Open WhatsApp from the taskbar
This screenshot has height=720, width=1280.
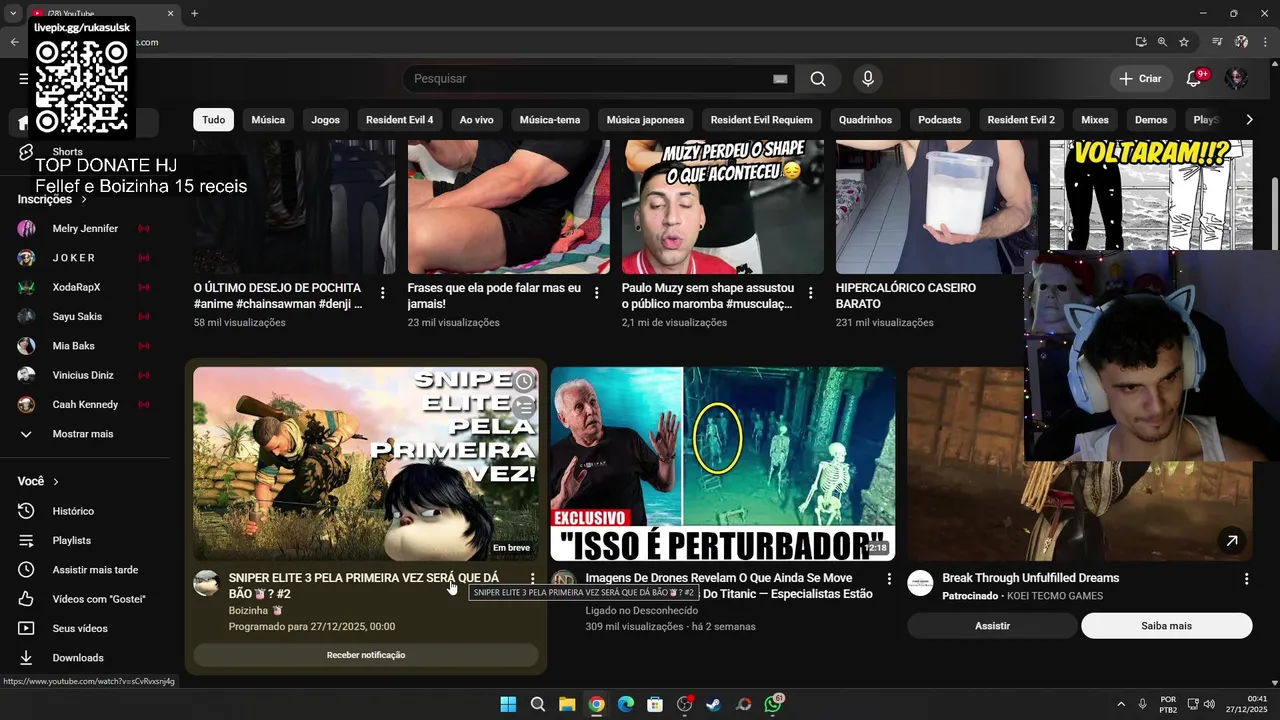(x=773, y=704)
